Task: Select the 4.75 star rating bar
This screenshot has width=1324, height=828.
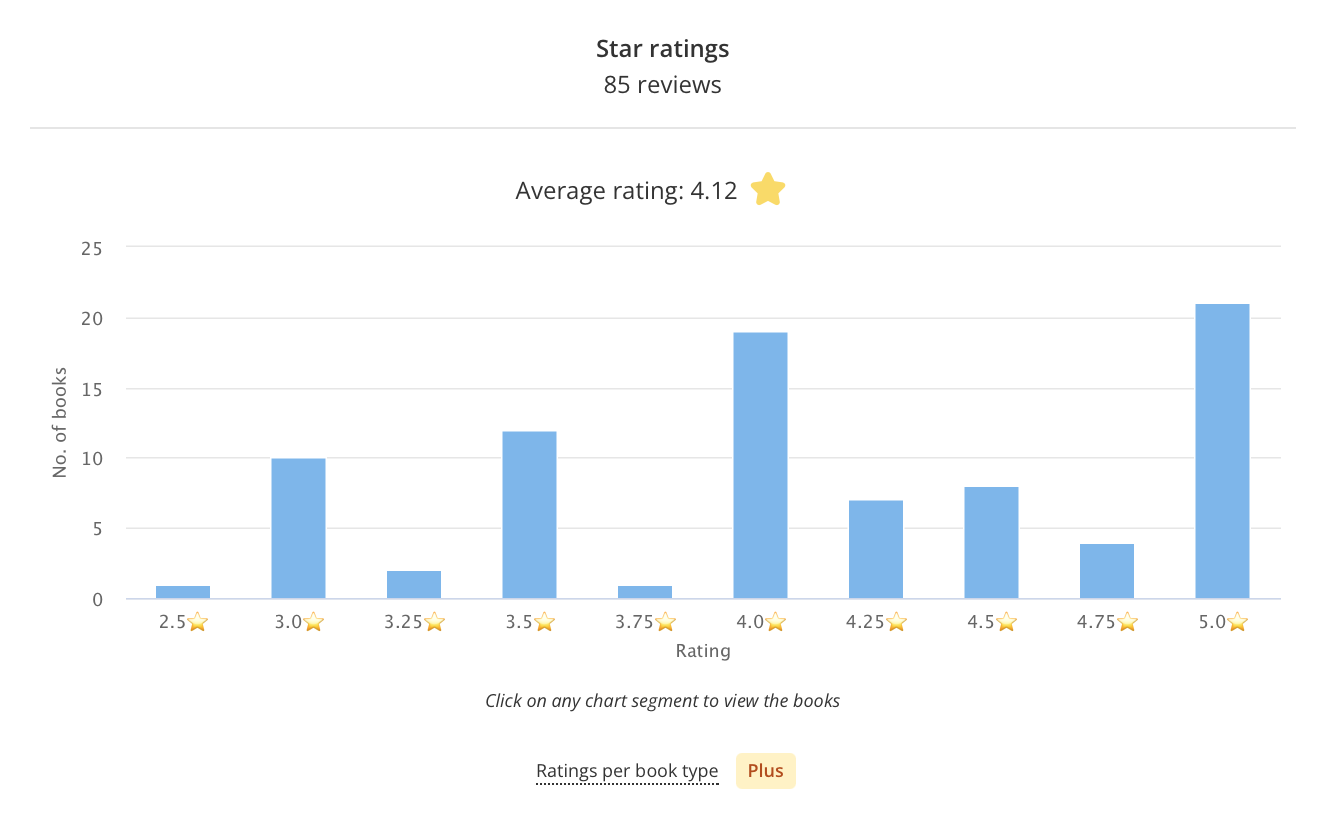Action: (x=1107, y=571)
